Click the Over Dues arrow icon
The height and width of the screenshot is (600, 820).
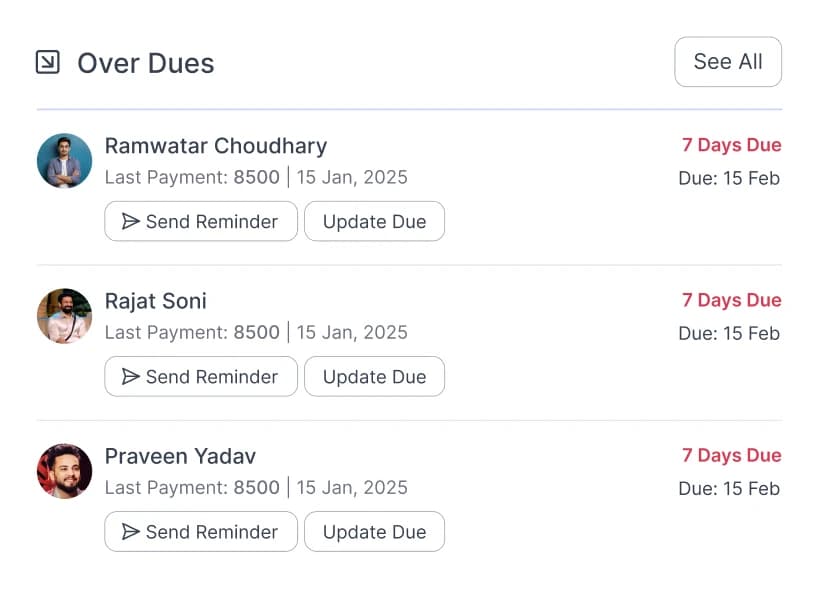click(x=47, y=62)
